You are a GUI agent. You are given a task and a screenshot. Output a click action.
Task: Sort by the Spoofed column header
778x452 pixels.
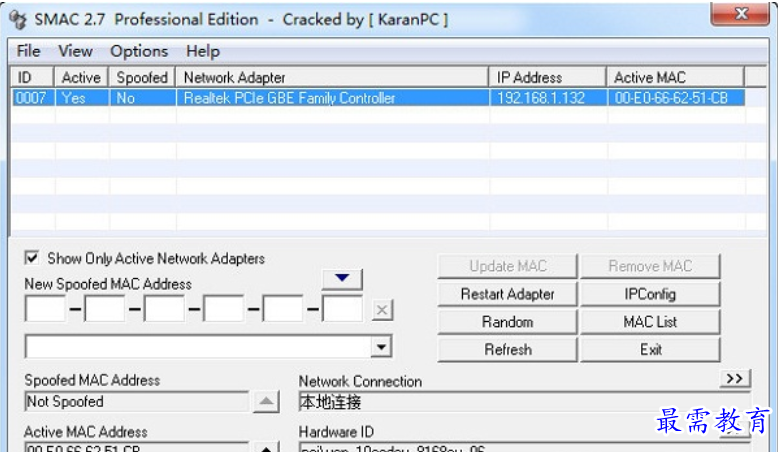point(142,77)
